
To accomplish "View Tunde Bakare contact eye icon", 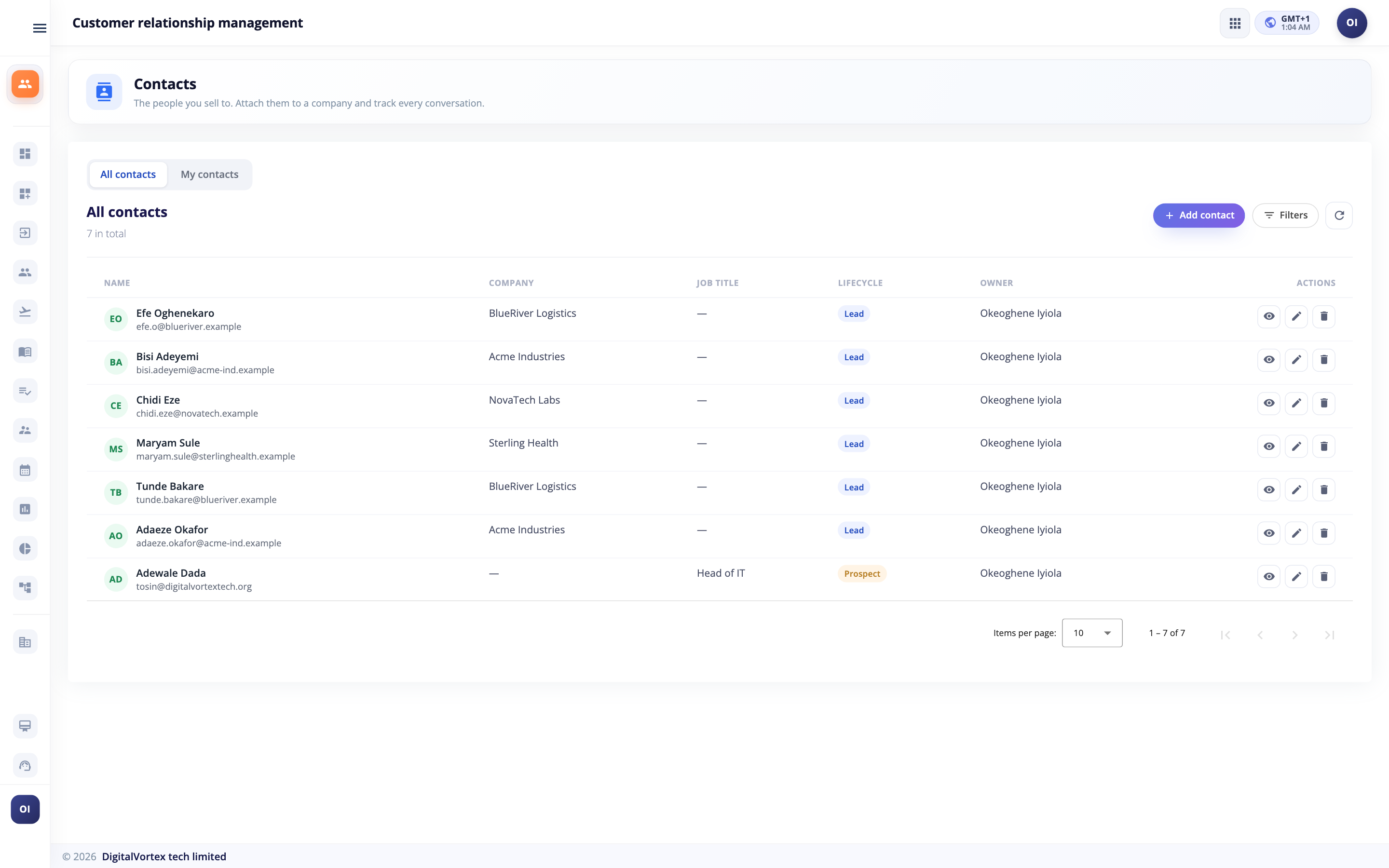I will coord(1269,489).
